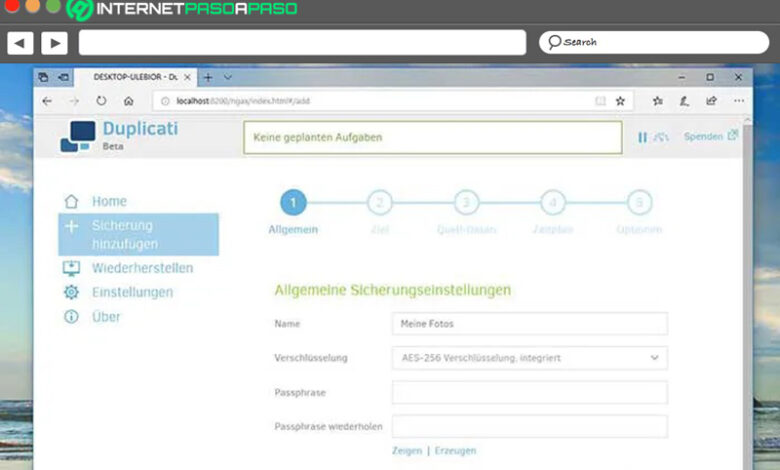Viewport: 780px width, 470px height.
Task: Click the page vertical scrollbar
Action: (747, 293)
